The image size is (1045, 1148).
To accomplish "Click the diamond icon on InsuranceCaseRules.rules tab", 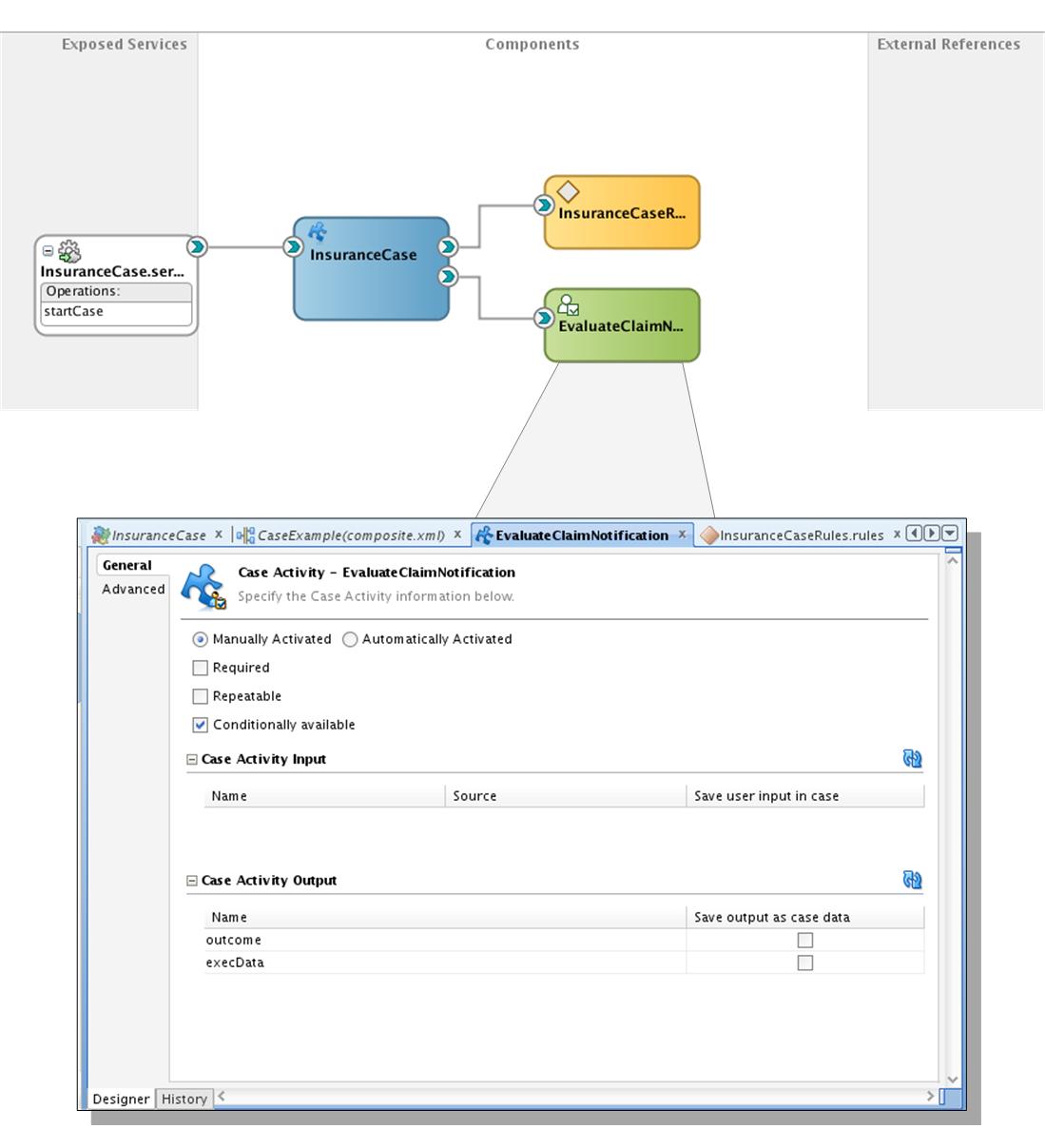I will 709,535.
